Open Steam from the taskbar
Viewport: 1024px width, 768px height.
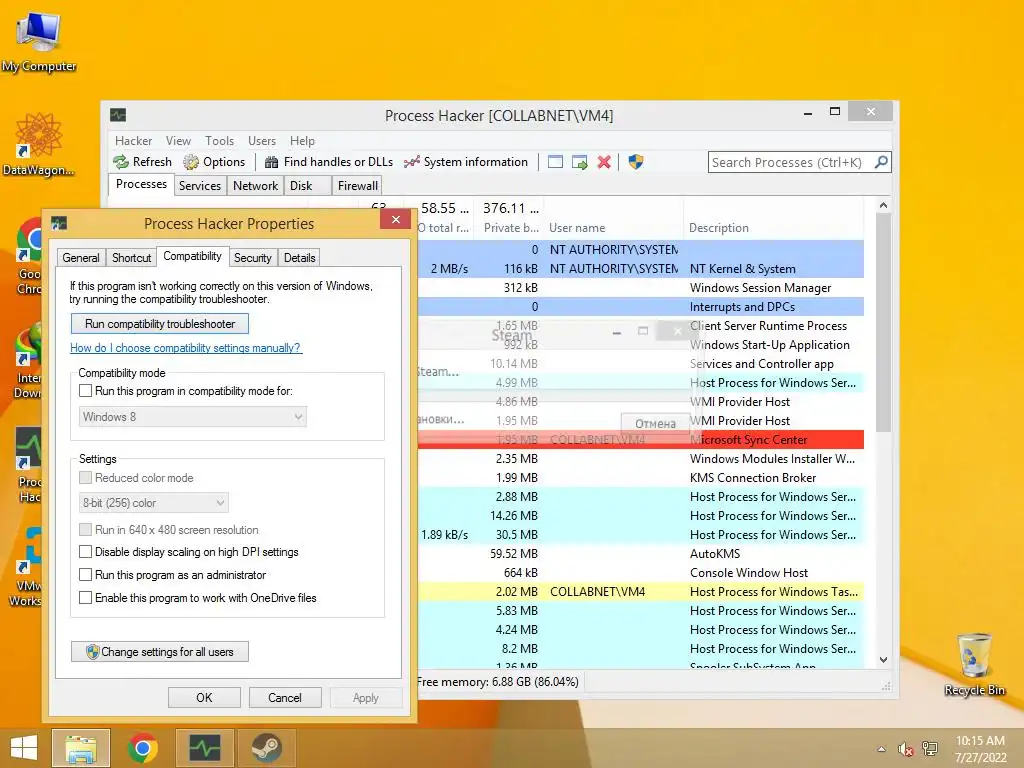coord(266,748)
